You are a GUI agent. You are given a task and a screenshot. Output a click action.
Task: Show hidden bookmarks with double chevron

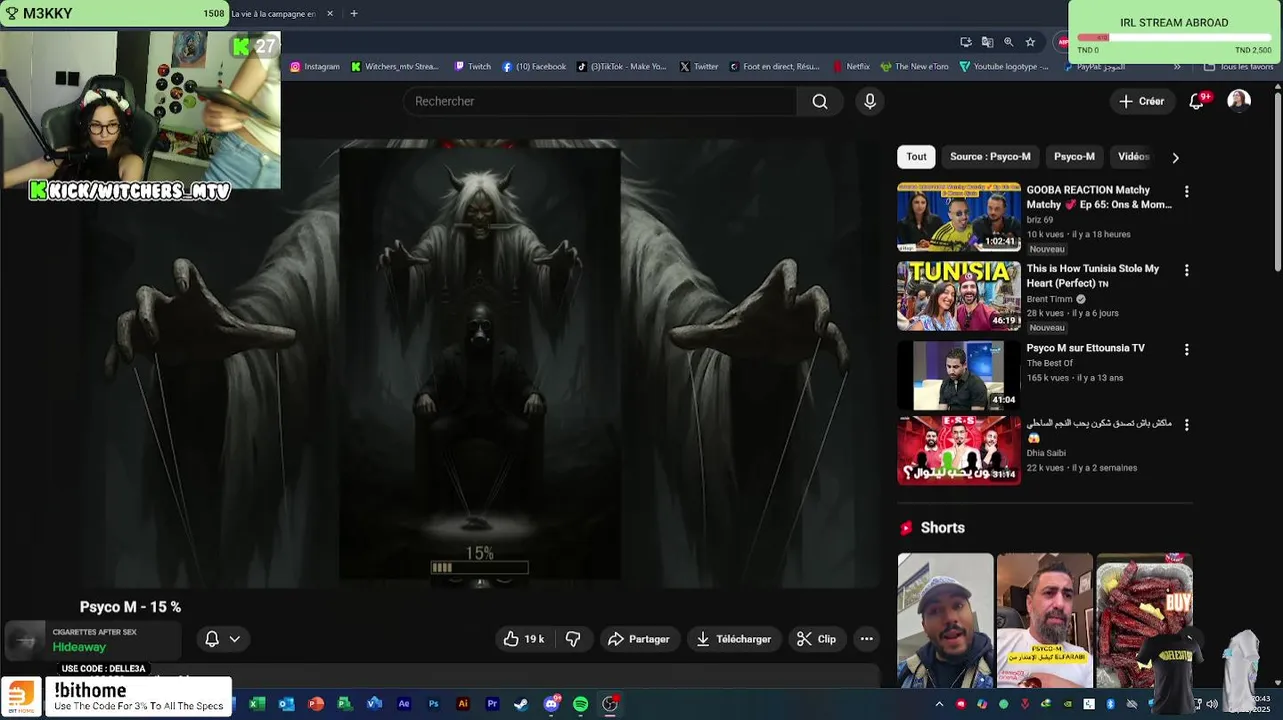tap(1177, 67)
